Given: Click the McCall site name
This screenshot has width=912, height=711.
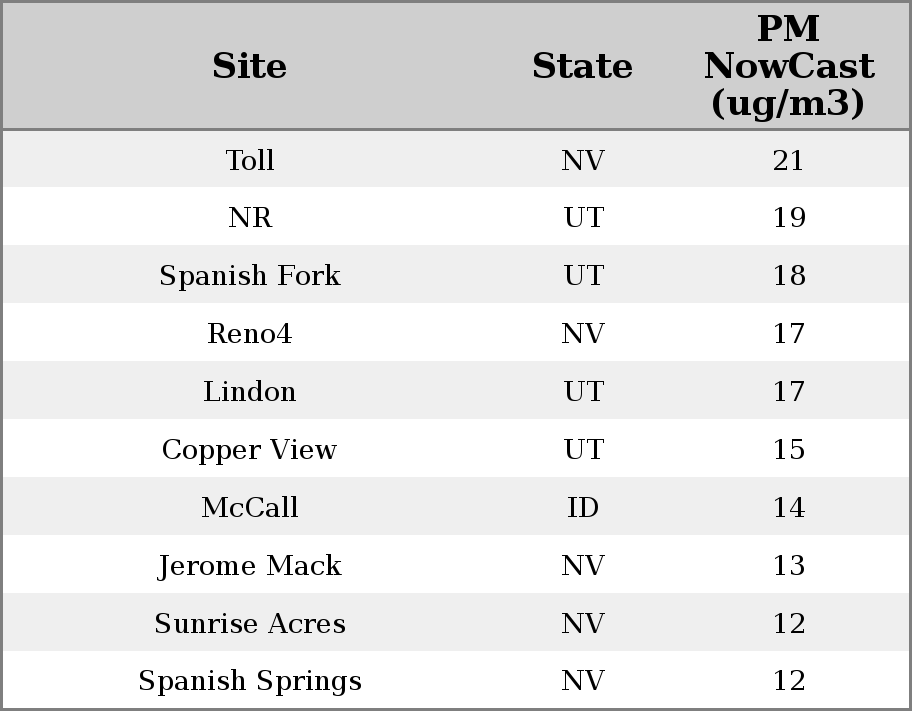Looking at the screenshot, I should click(250, 508).
